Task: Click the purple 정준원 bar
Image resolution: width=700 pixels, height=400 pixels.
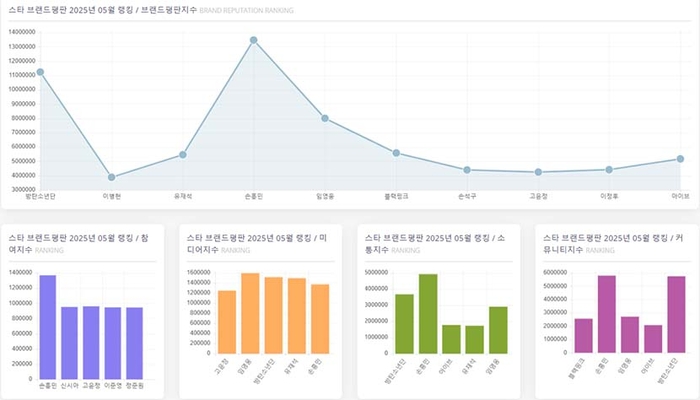Action: pos(134,343)
